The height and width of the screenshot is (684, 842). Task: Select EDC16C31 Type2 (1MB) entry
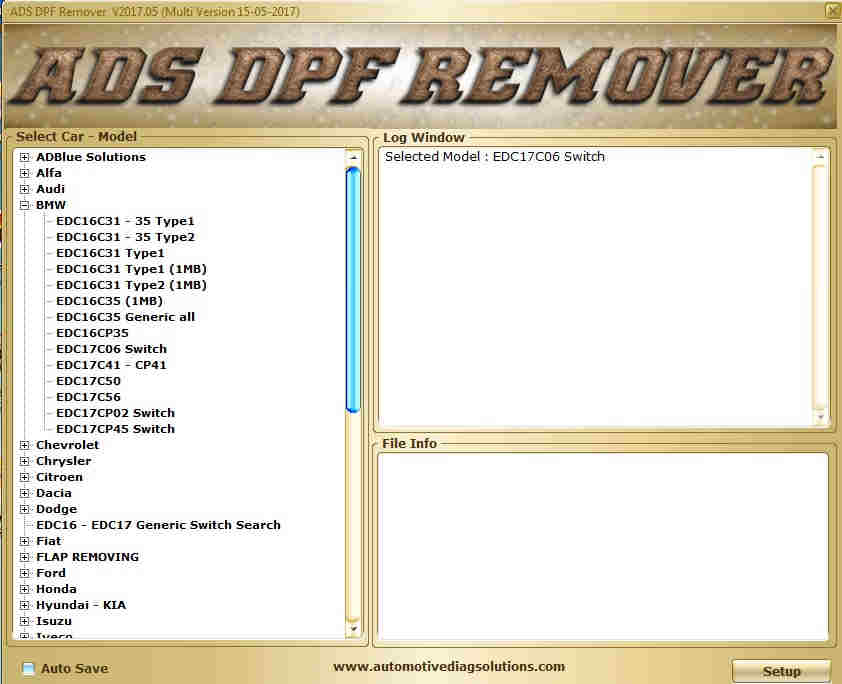(132, 285)
